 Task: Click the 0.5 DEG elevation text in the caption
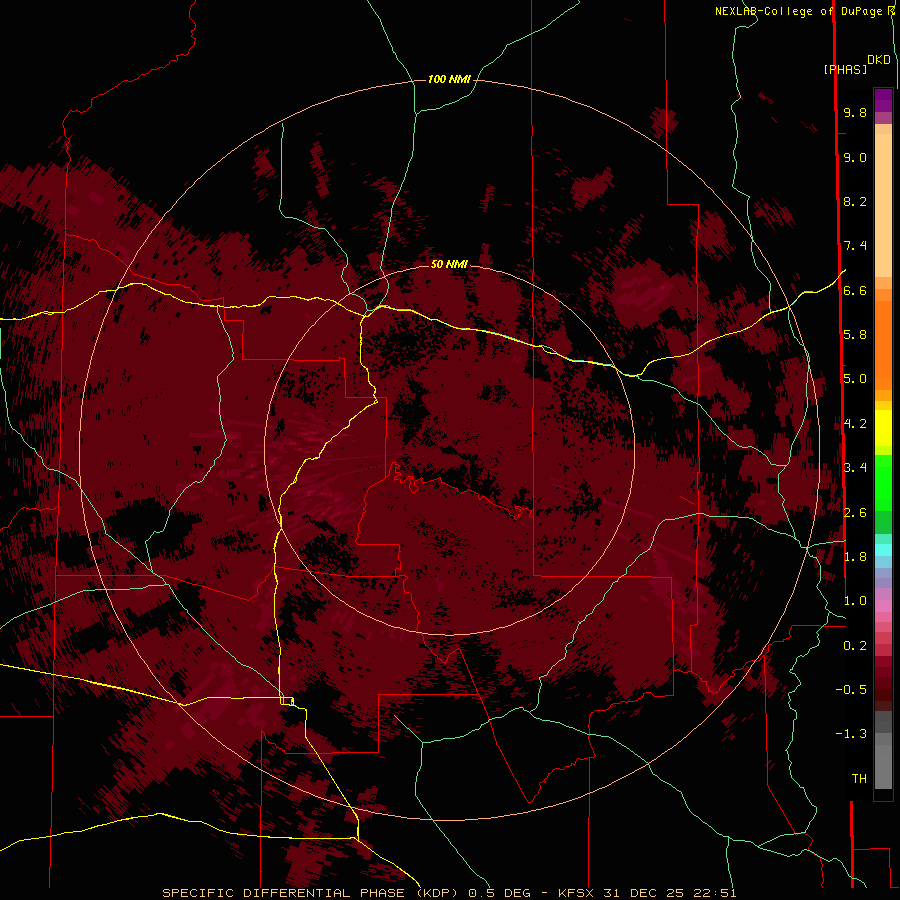[x=499, y=893]
